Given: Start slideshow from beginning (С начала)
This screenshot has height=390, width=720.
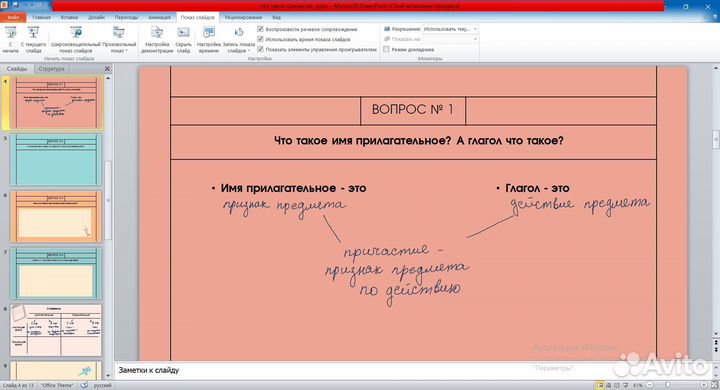Looking at the screenshot, I should 10,39.
